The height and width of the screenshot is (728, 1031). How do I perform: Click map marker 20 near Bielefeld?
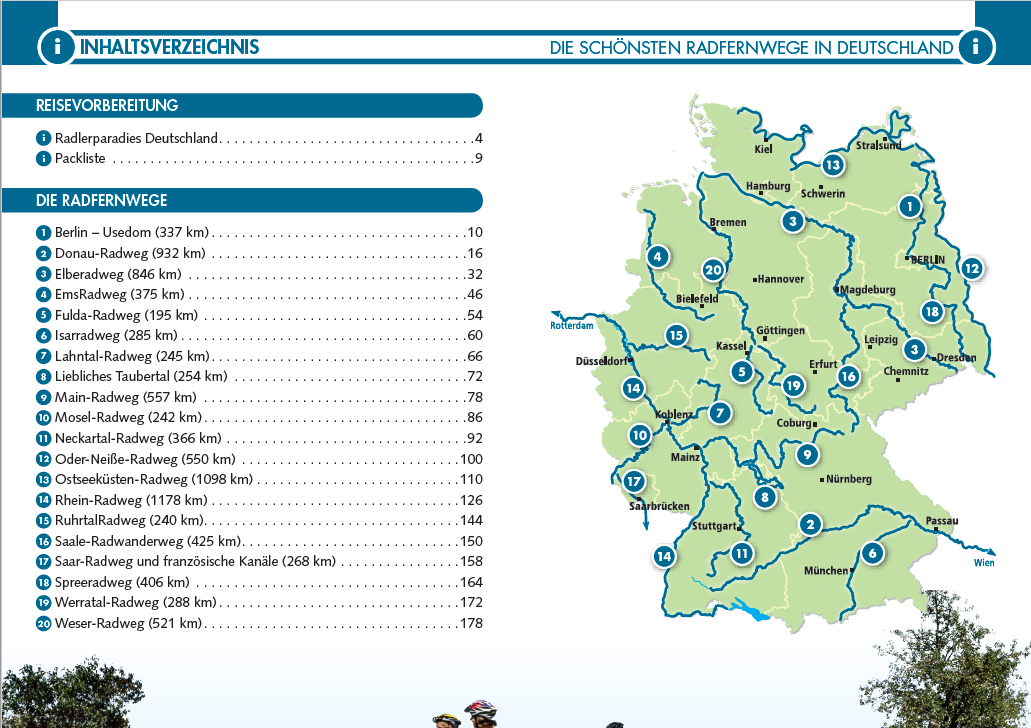[713, 268]
